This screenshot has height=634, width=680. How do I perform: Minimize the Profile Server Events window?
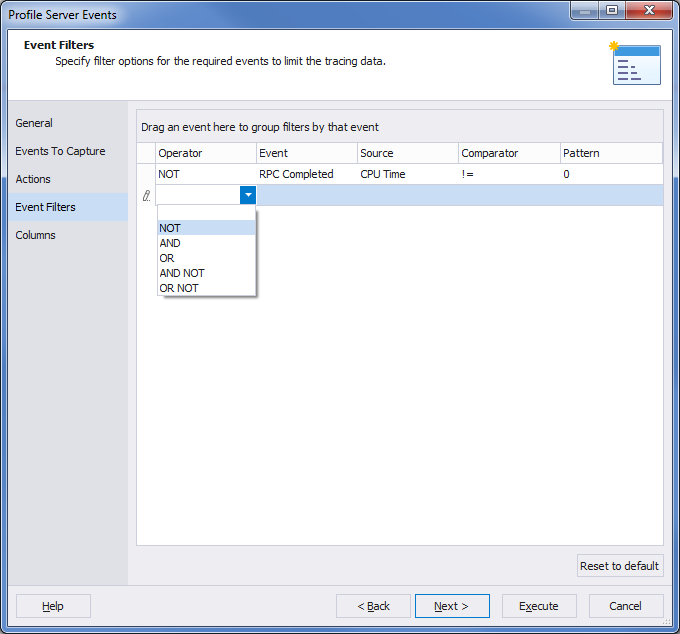point(585,10)
